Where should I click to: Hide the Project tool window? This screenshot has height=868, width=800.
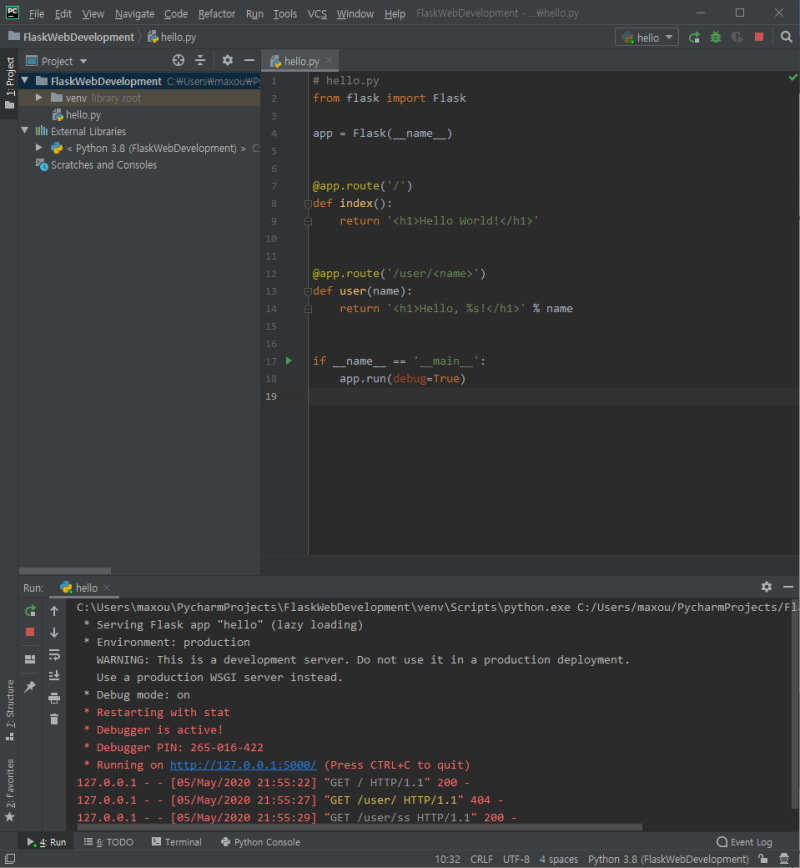point(249,60)
